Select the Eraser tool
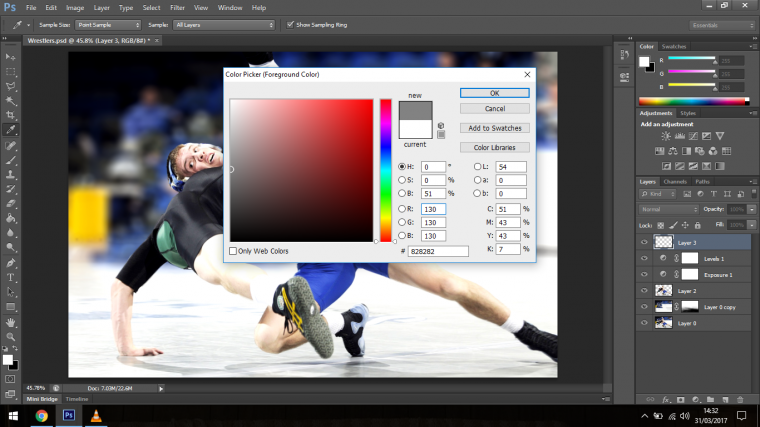 (10, 204)
